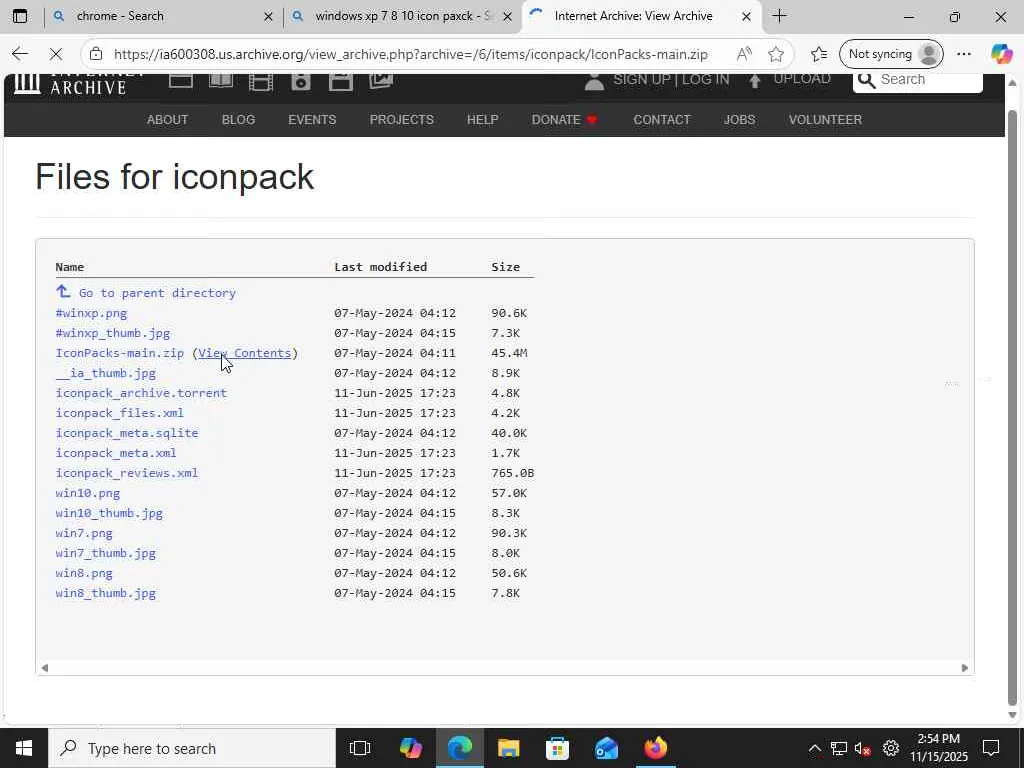
Task: Add this page to favorites star icon
Action: [x=776, y=54]
